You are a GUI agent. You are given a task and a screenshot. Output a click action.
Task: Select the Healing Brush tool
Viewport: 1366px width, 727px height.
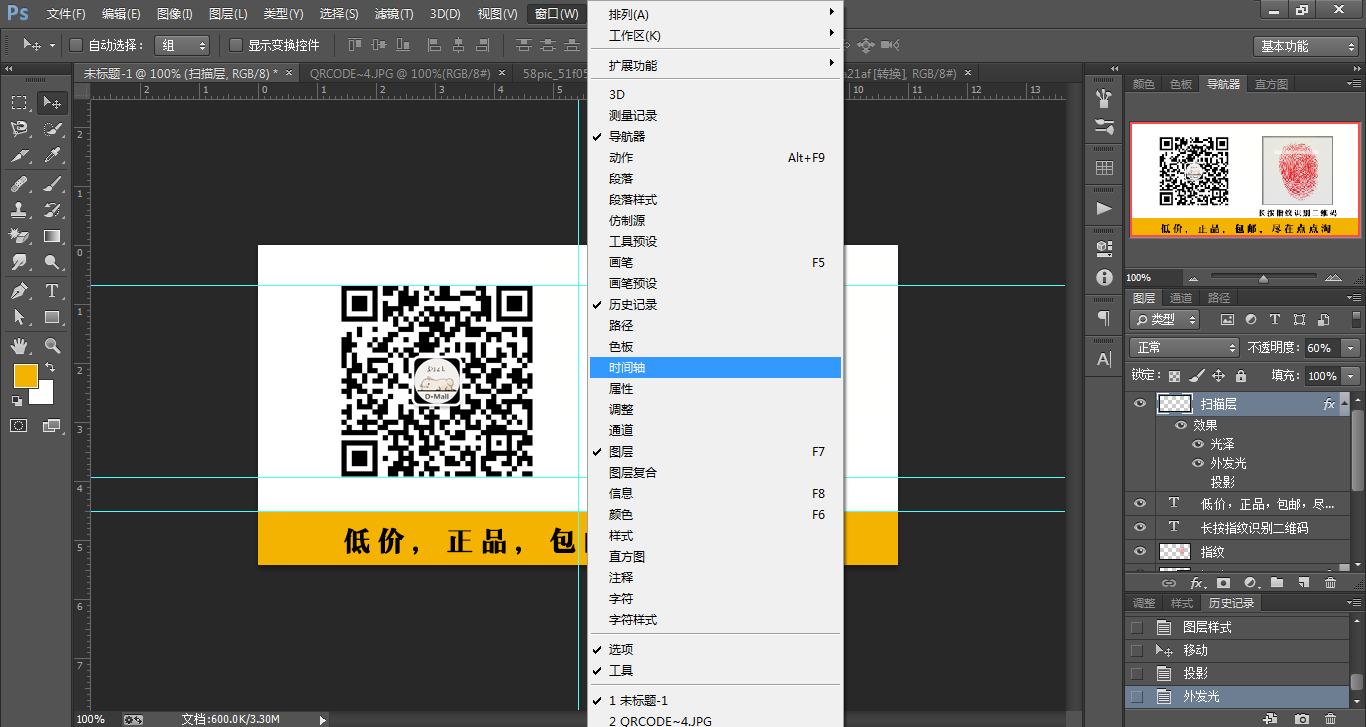(19, 184)
